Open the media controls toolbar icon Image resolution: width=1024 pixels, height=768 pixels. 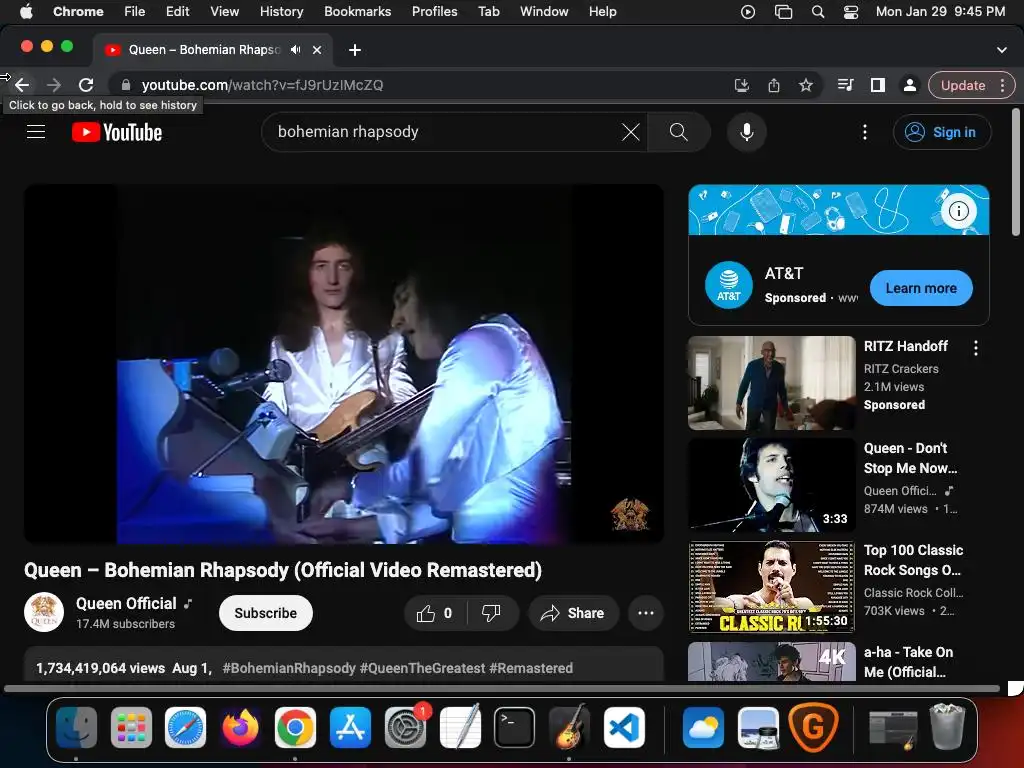pos(846,85)
